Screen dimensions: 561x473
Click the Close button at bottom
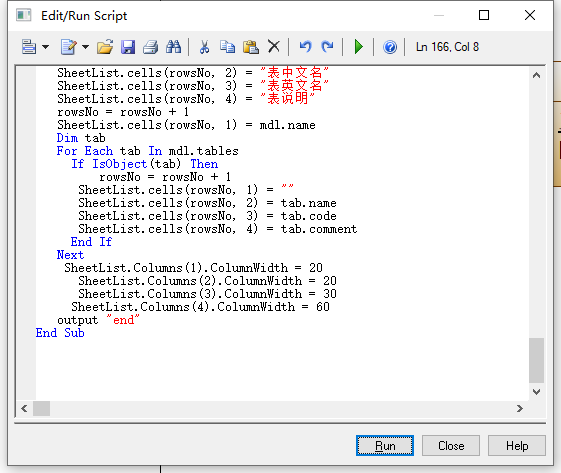click(x=451, y=445)
